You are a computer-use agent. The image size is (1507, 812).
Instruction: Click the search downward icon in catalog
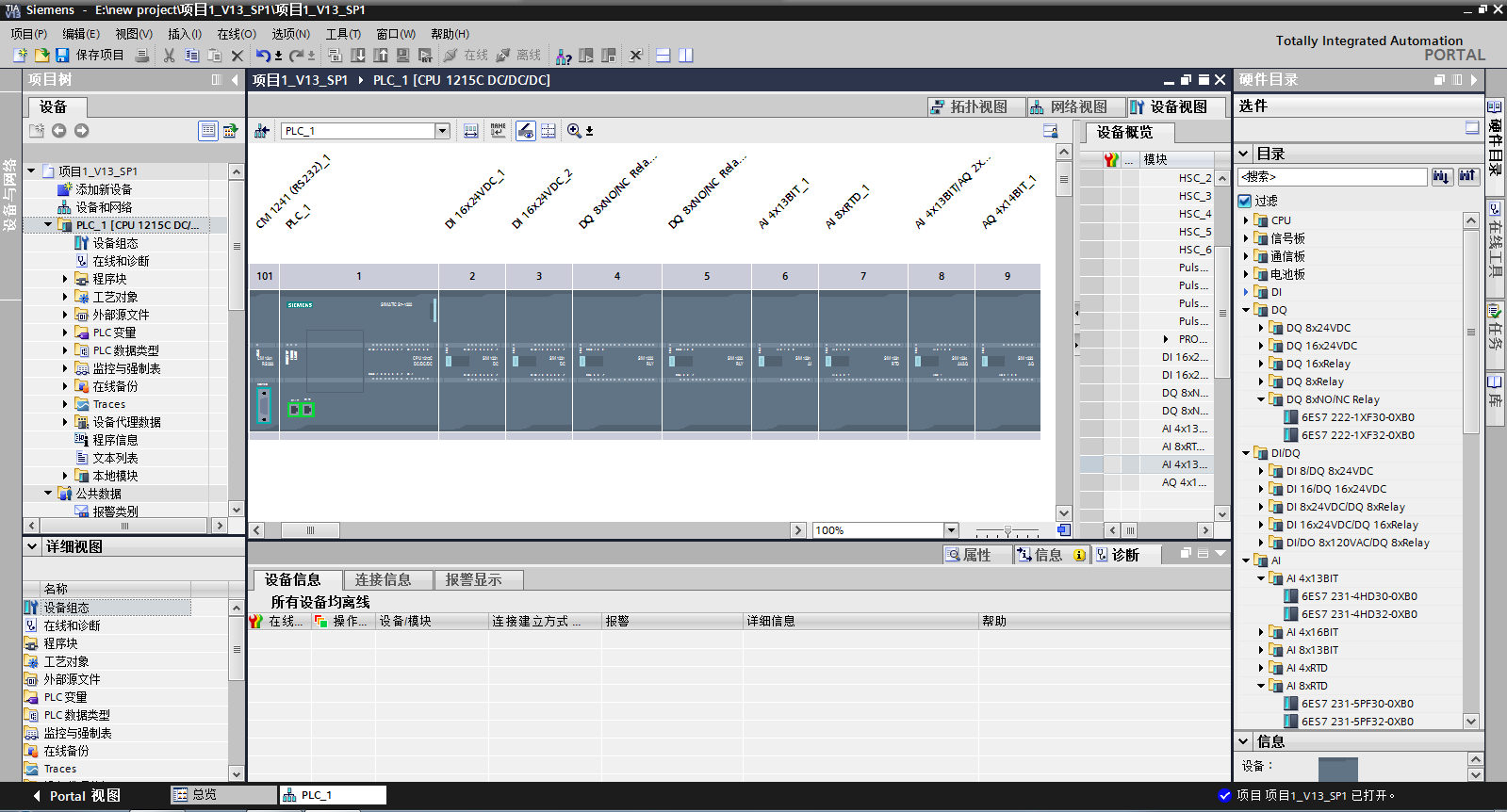(1441, 176)
